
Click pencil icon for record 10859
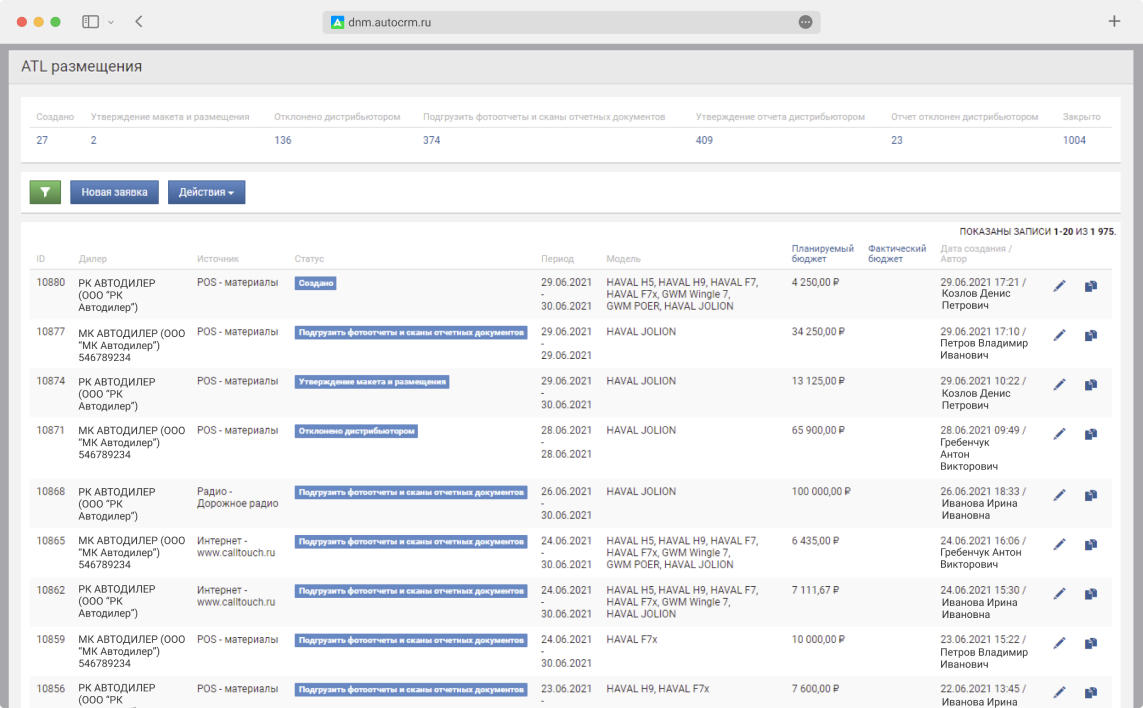pos(1059,643)
